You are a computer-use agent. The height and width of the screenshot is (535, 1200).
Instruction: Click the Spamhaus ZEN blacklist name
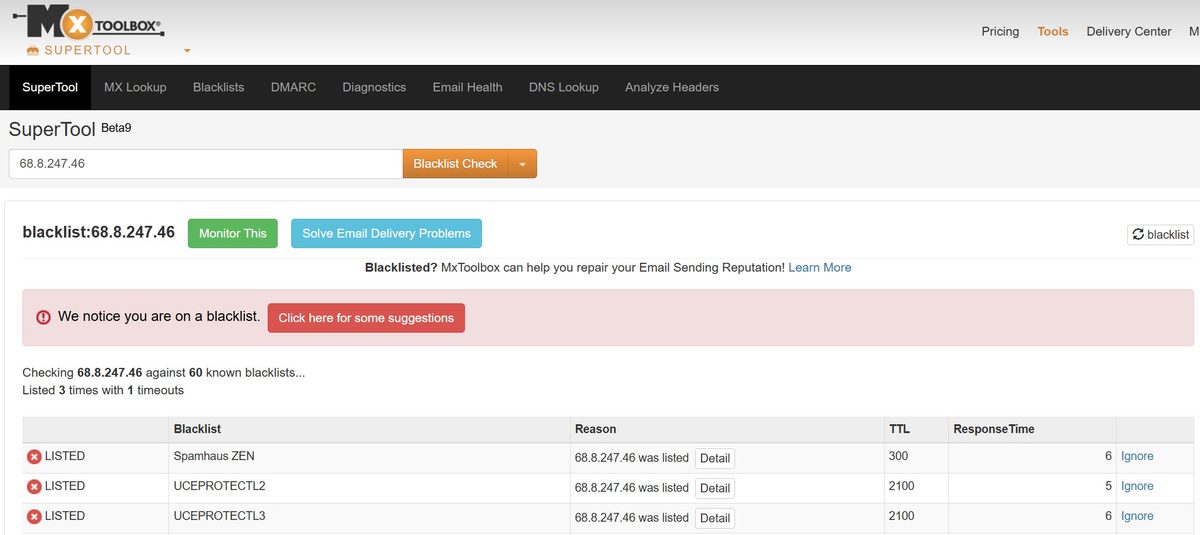pyautogui.click(x=214, y=456)
